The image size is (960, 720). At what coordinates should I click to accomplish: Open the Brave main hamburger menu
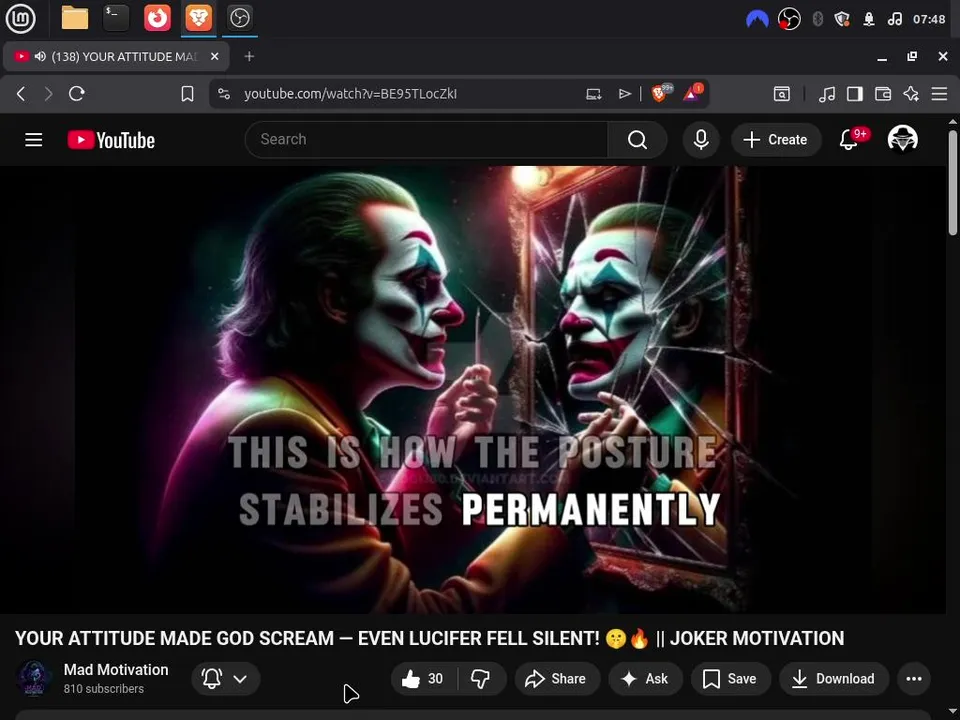pos(939,94)
